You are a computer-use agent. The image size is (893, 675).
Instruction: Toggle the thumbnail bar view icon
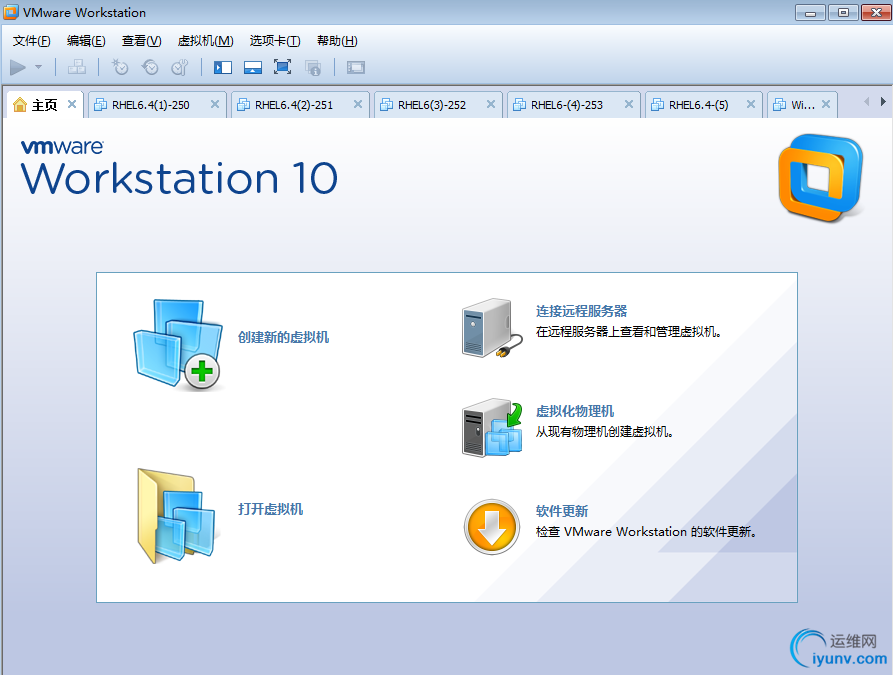coord(253,68)
